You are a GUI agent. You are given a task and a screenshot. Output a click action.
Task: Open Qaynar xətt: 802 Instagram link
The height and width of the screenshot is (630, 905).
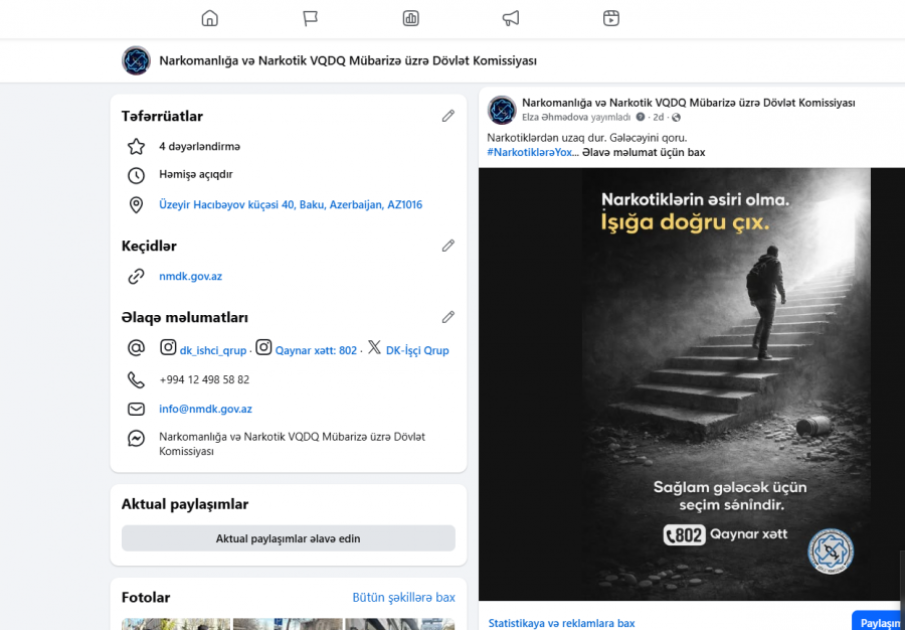[315, 351]
